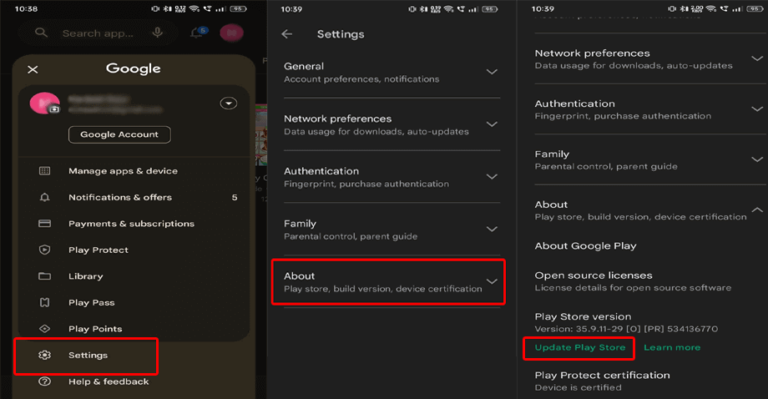Expand Family chevron in middle screen
The height and width of the screenshot is (399, 768).
[x=492, y=229]
